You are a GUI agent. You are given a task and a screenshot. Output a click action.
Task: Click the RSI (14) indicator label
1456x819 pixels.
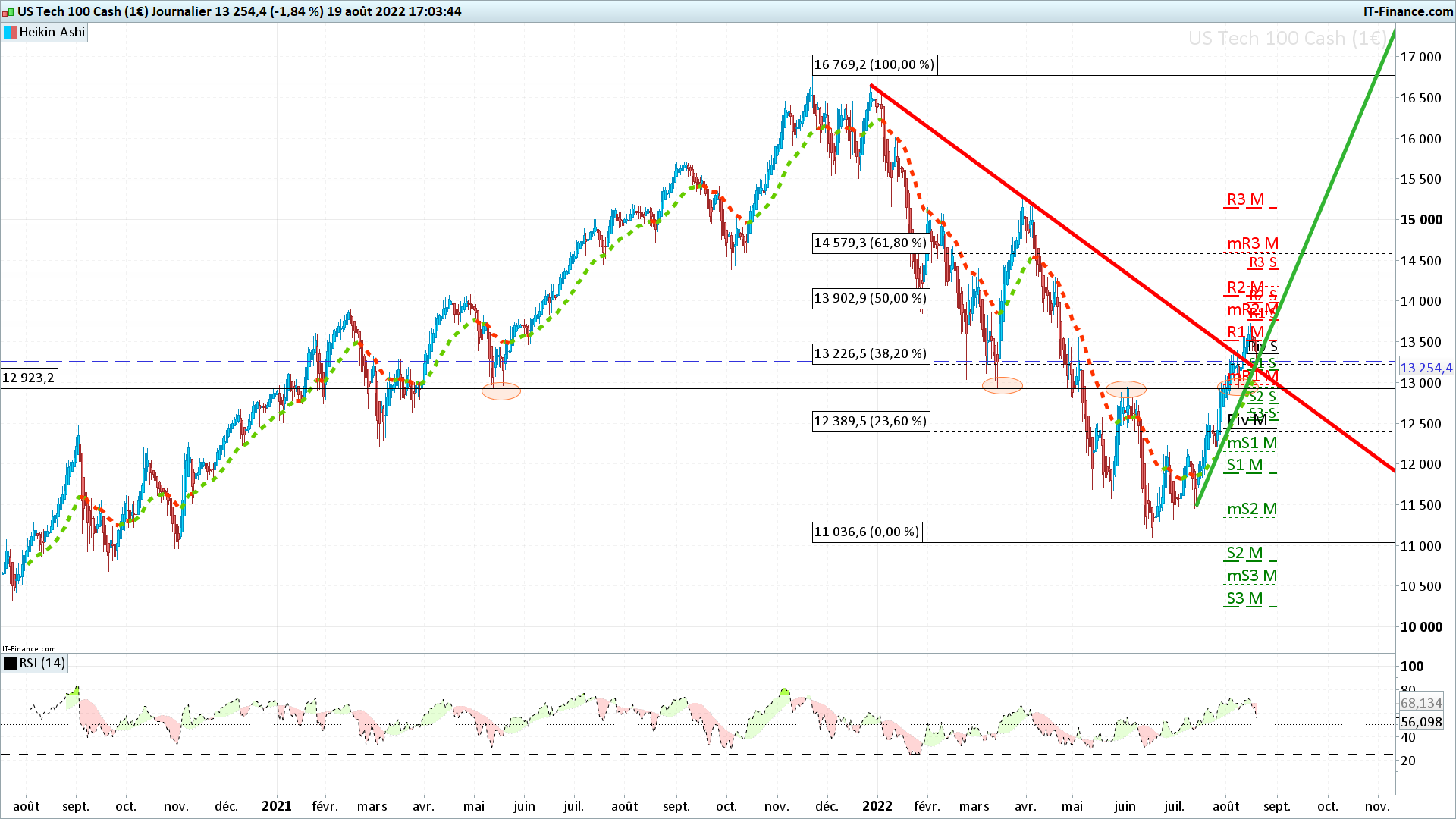coord(42,664)
